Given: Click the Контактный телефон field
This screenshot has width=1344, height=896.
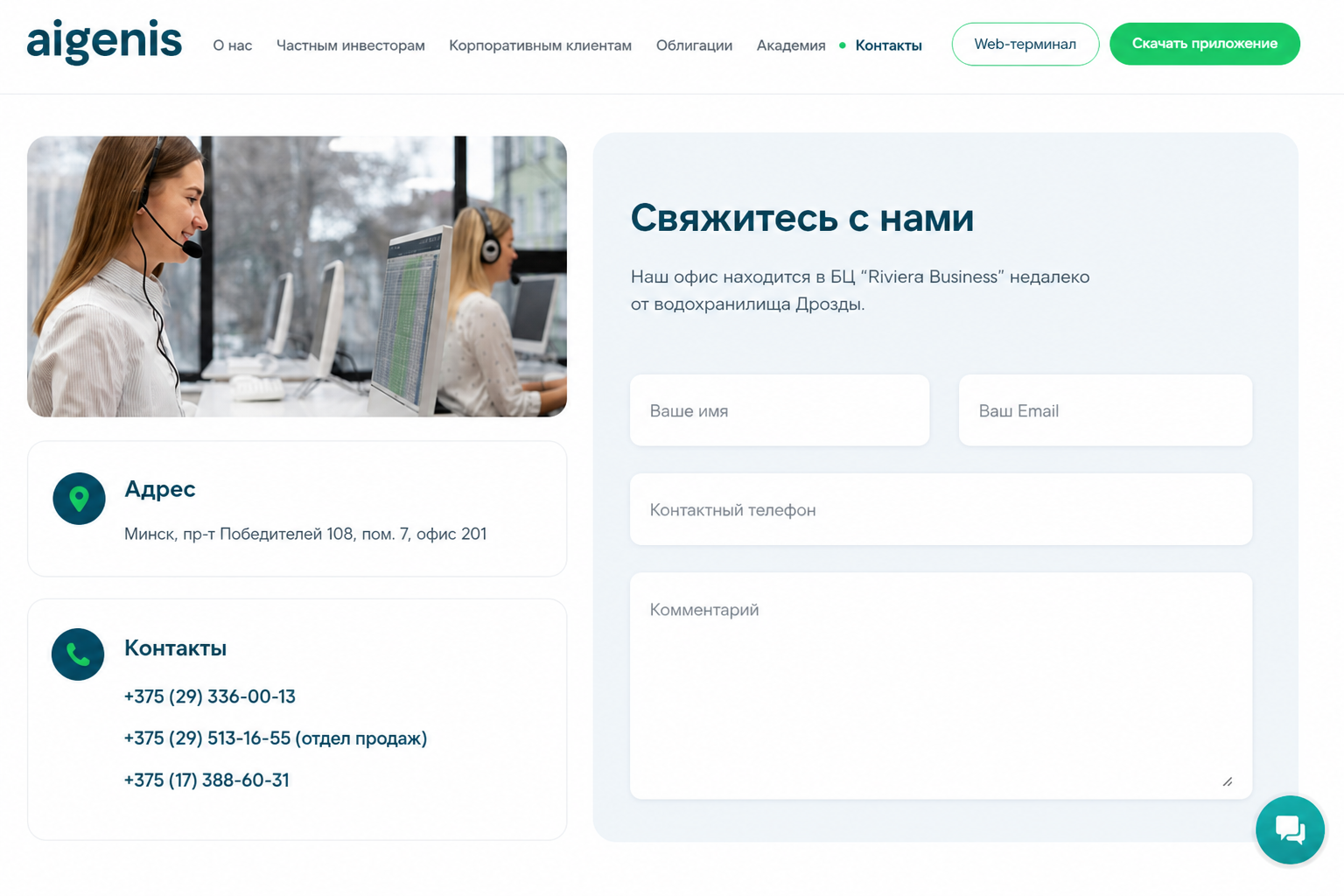Looking at the screenshot, I should [x=941, y=509].
